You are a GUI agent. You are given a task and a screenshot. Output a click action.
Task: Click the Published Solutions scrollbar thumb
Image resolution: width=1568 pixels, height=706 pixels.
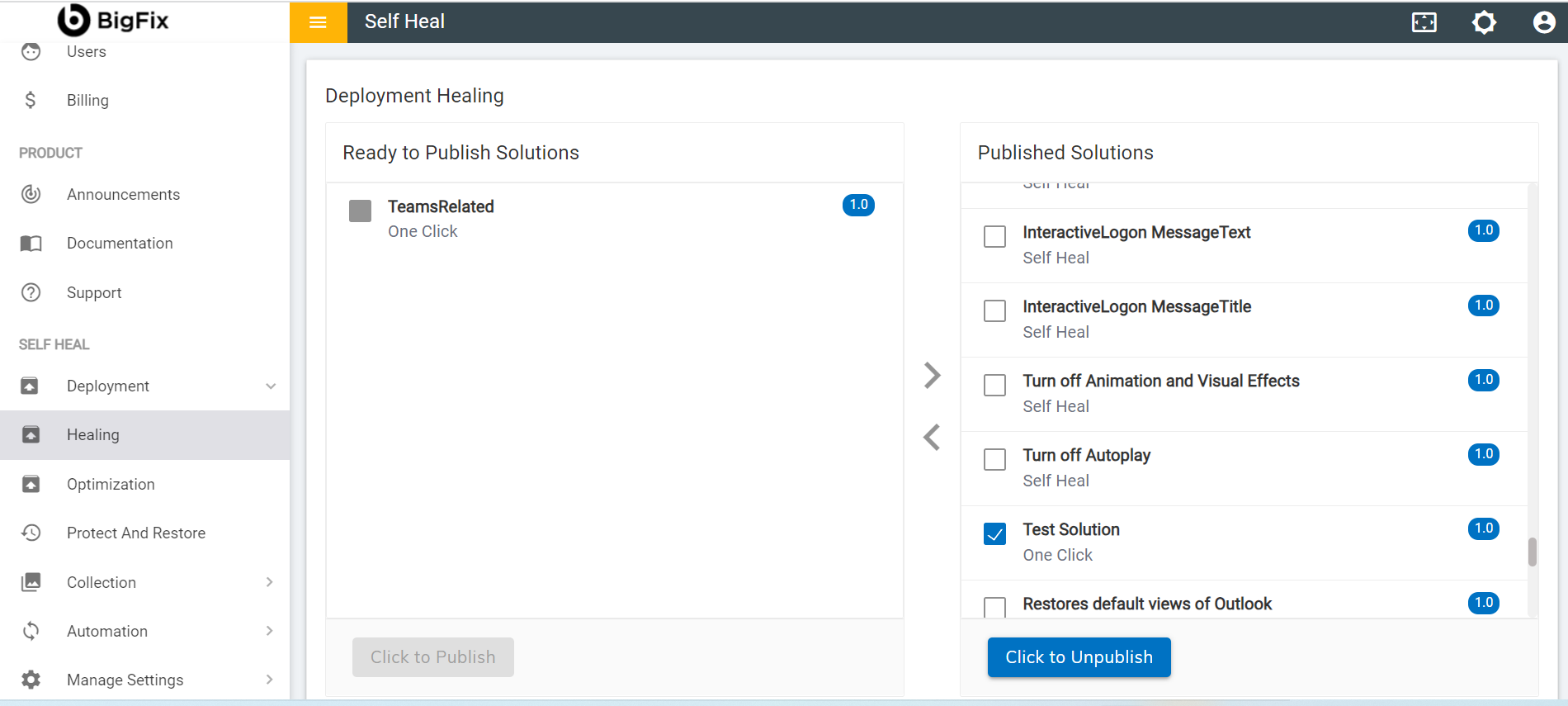(x=1533, y=552)
